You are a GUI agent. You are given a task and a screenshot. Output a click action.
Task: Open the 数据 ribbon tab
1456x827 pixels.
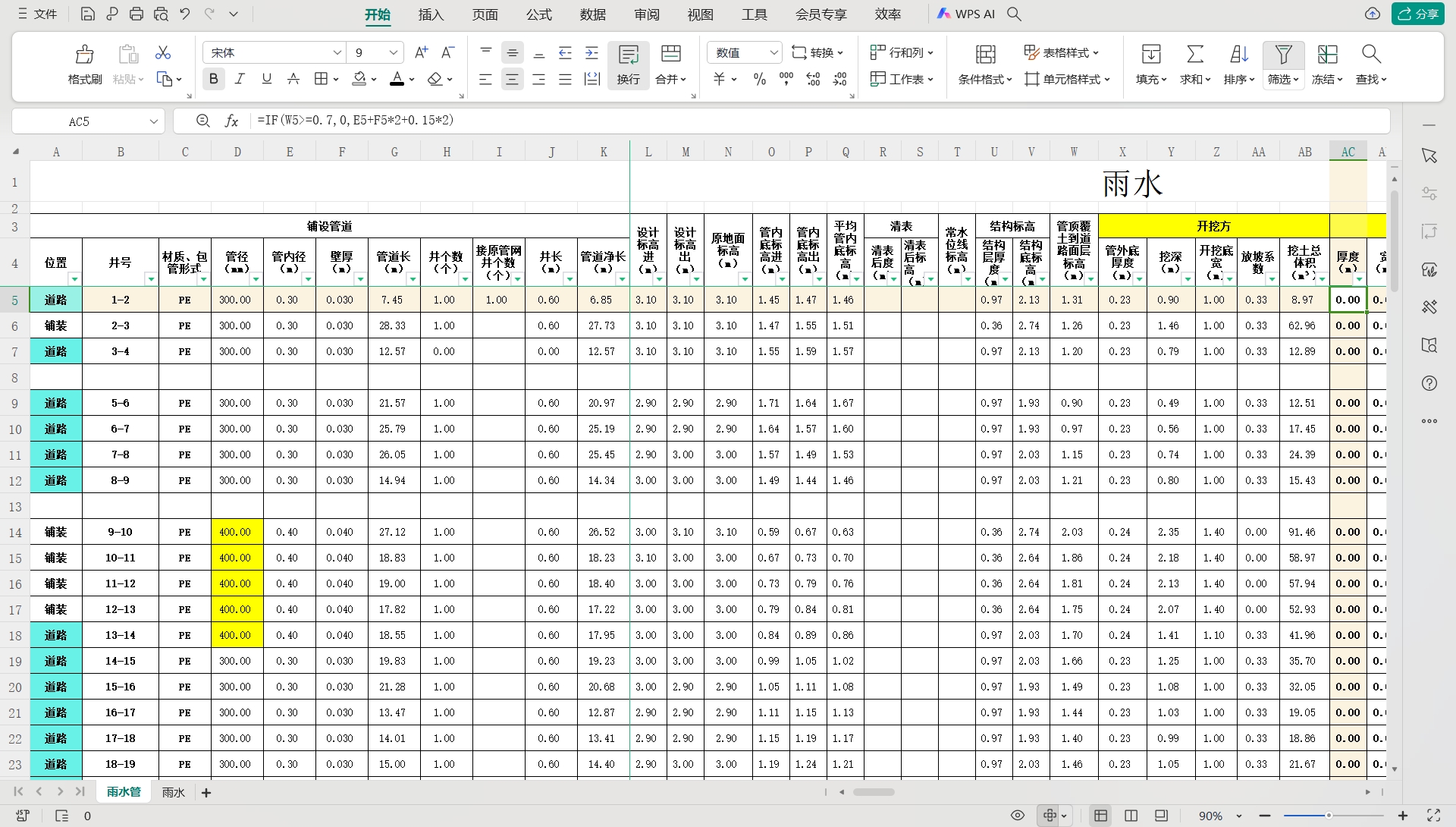pyautogui.click(x=593, y=14)
